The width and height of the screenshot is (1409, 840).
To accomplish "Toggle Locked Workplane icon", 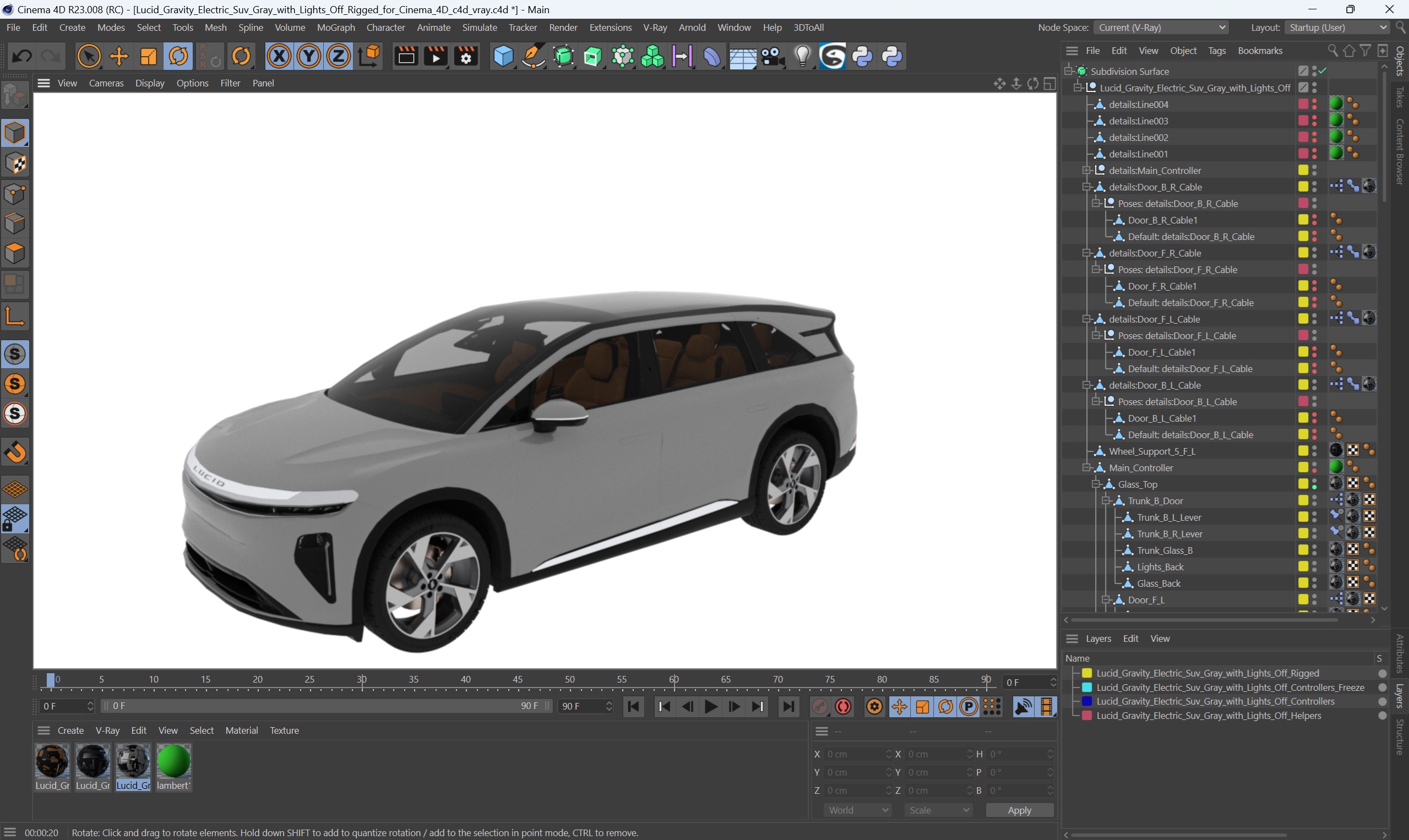I will click(15, 519).
